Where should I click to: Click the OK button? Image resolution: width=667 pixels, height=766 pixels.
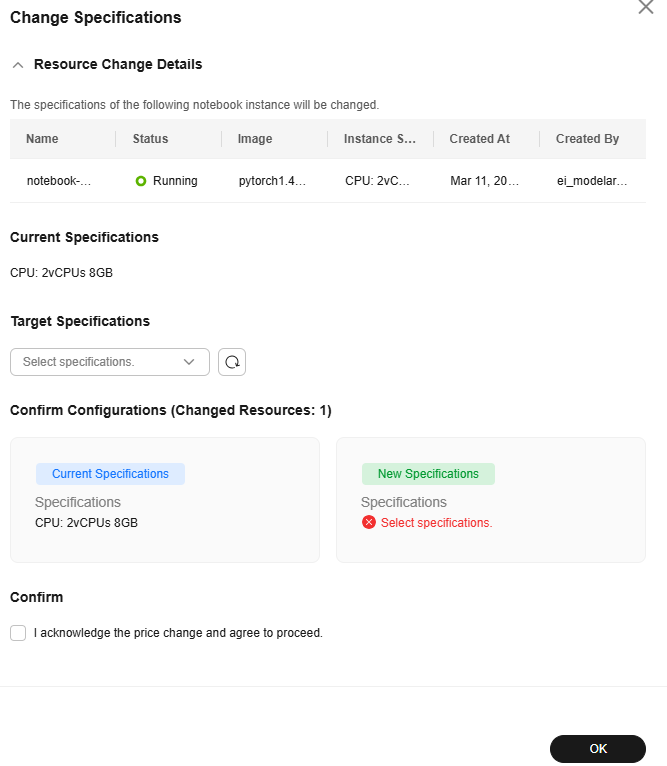tap(598, 749)
